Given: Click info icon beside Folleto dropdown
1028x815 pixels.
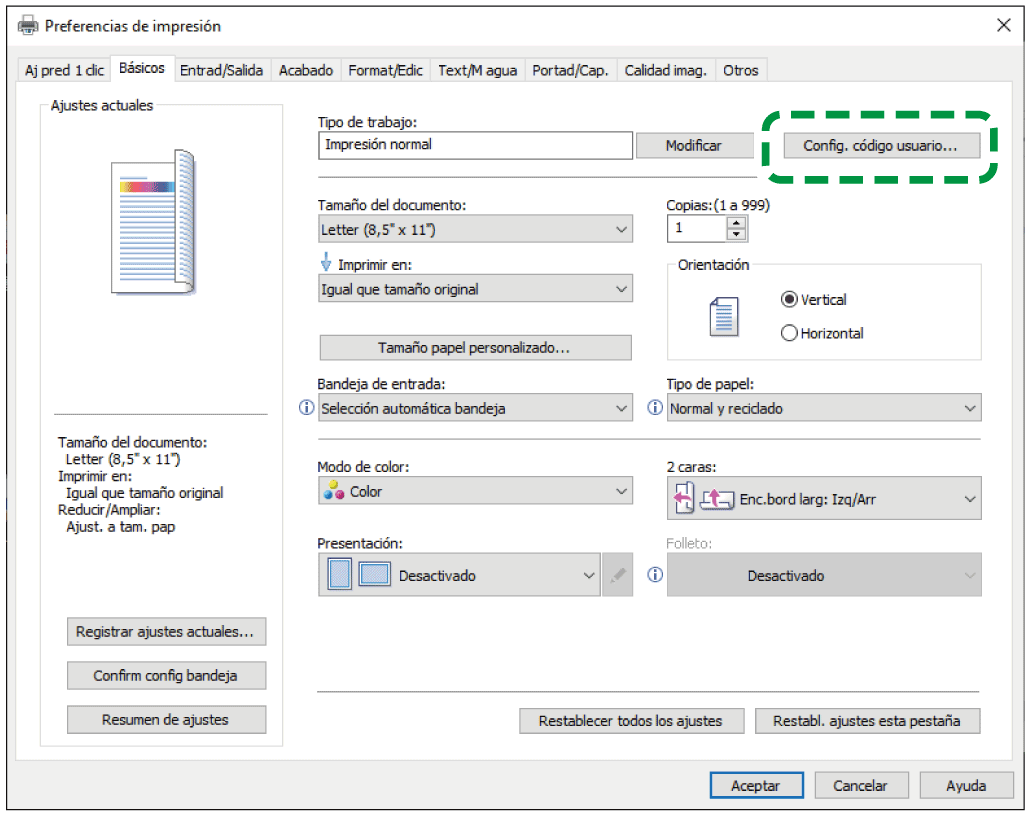Looking at the screenshot, I should (655, 575).
